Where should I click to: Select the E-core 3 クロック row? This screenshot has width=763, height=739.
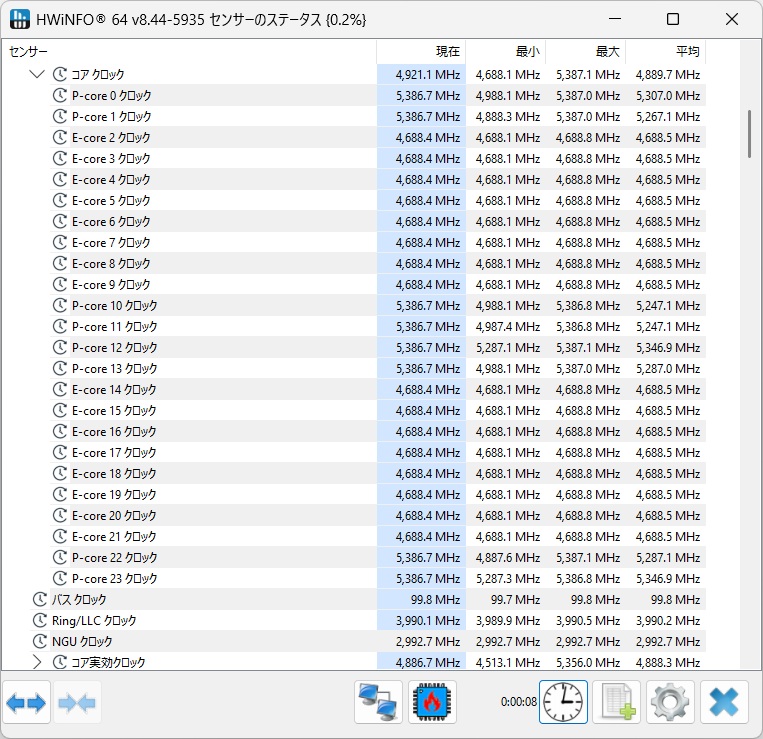point(378,158)
